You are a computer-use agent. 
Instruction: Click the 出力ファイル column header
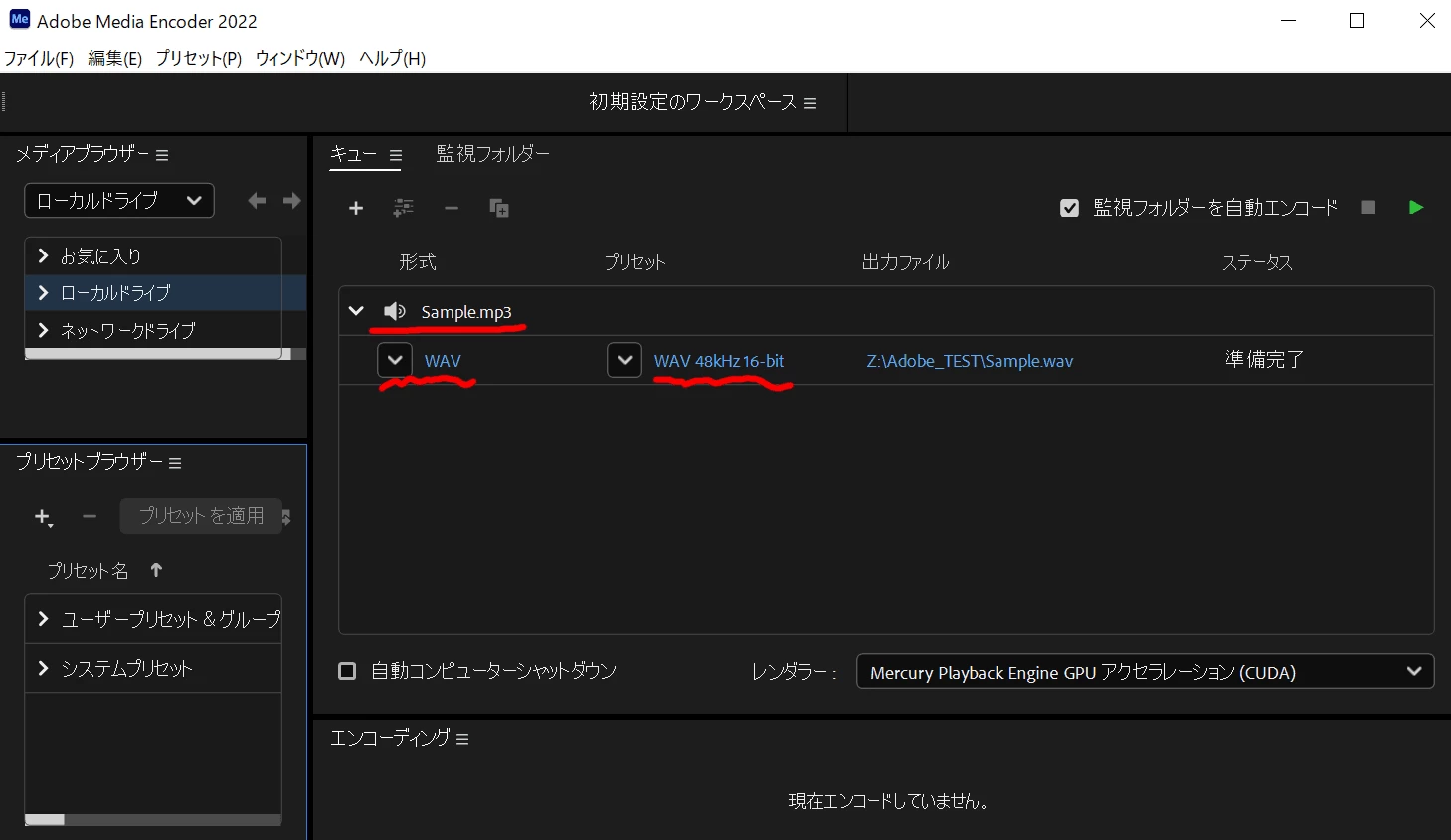pos(905,262)
